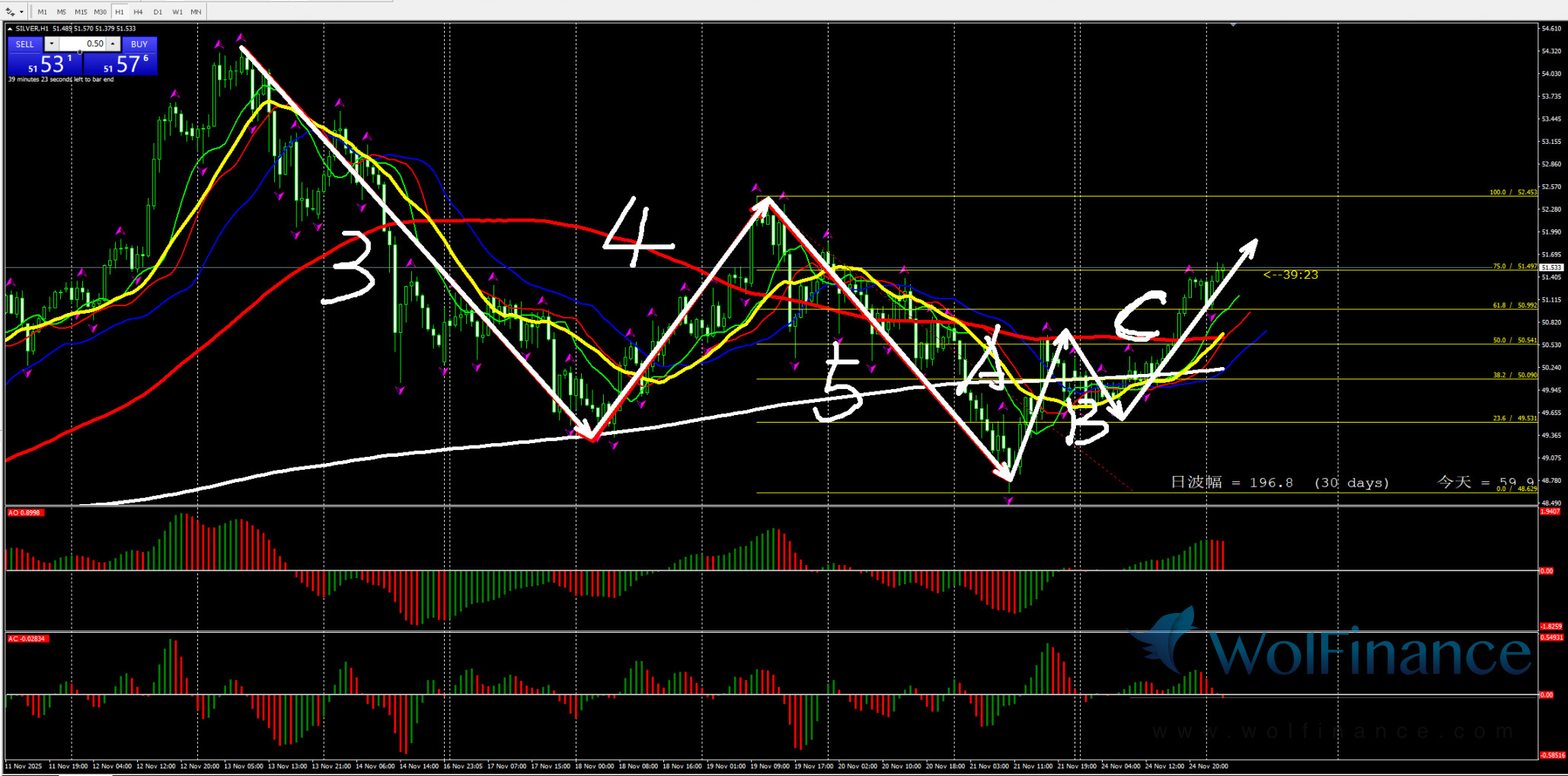Click the chart tools icon in the toolbar
1568x776 pixels.
click(x=11, y=12)
